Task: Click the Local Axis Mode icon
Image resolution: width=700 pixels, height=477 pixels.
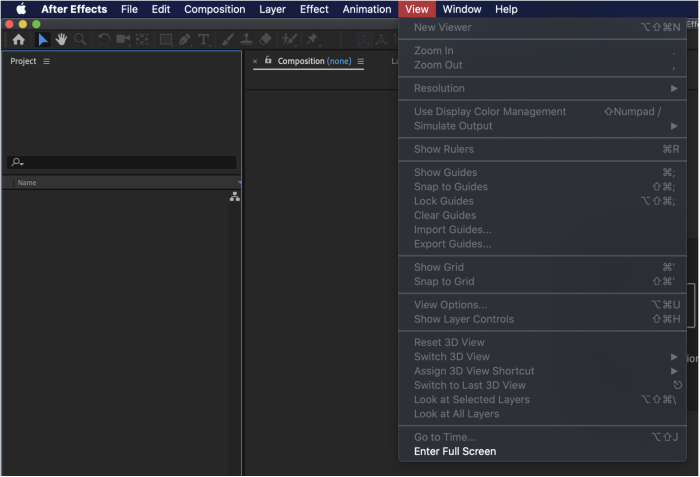Action: tap(364, 40)
